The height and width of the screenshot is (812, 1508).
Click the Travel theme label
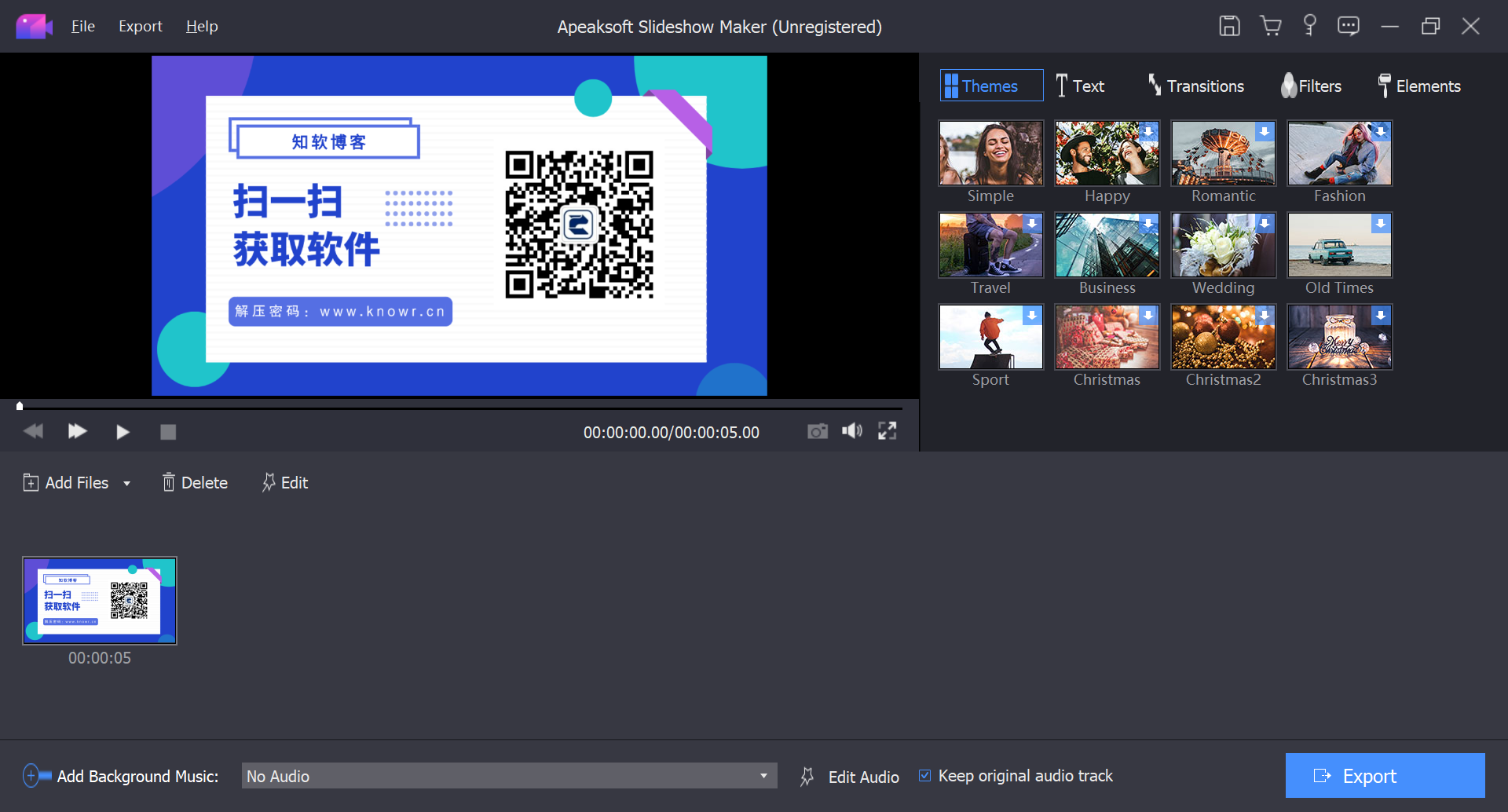pyautogui.click(x=991, y=288)
